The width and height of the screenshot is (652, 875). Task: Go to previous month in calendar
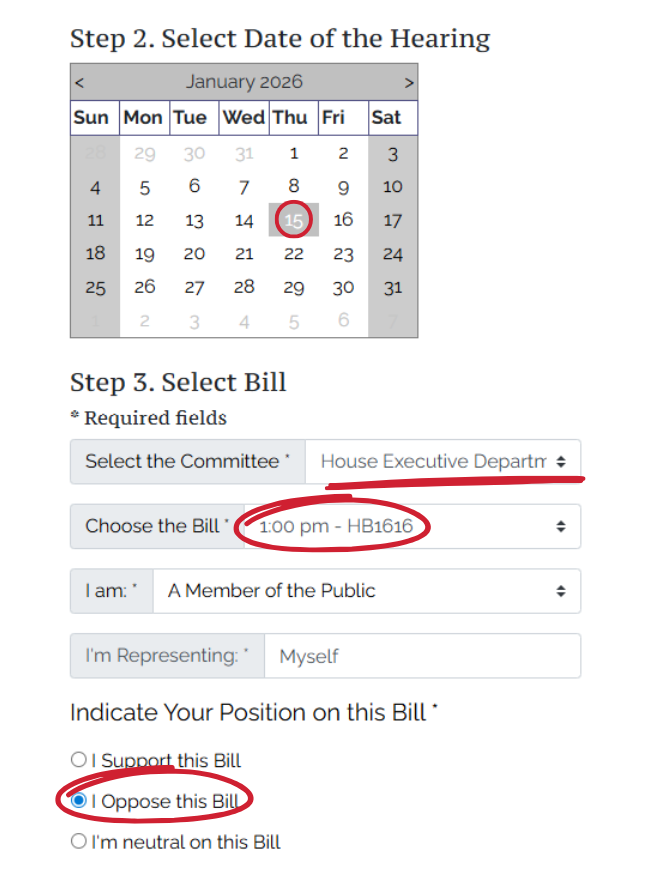[x=80, y=83]
